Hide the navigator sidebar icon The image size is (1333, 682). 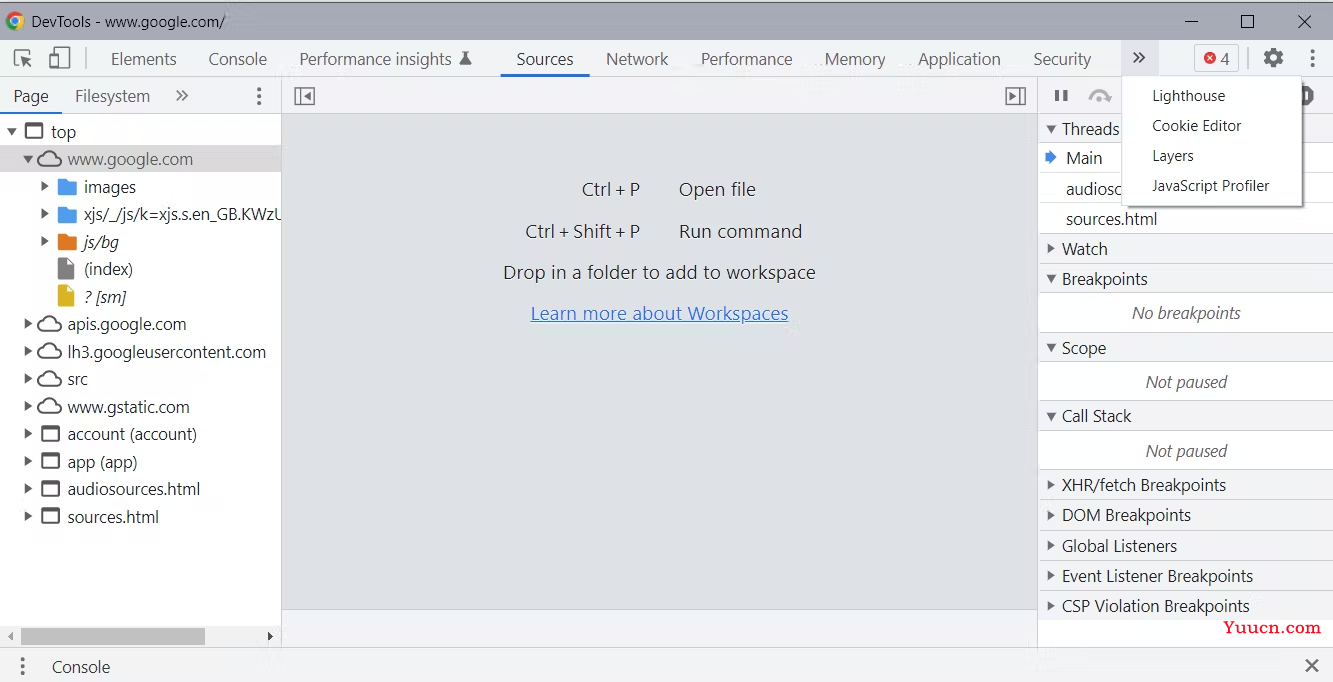[x=305, y=96]
